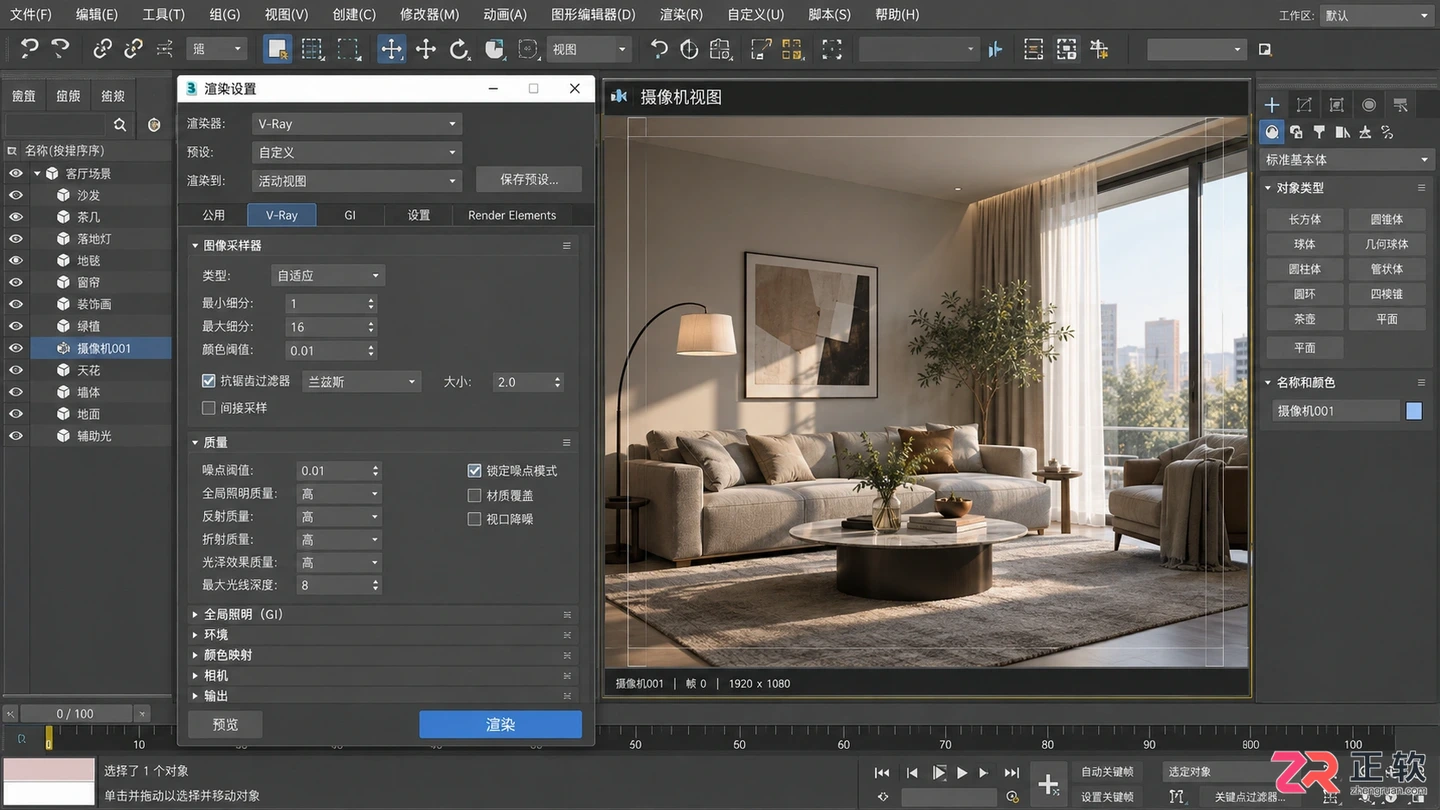
Task: Jump to the end frame
Action: click(1012, 773)
